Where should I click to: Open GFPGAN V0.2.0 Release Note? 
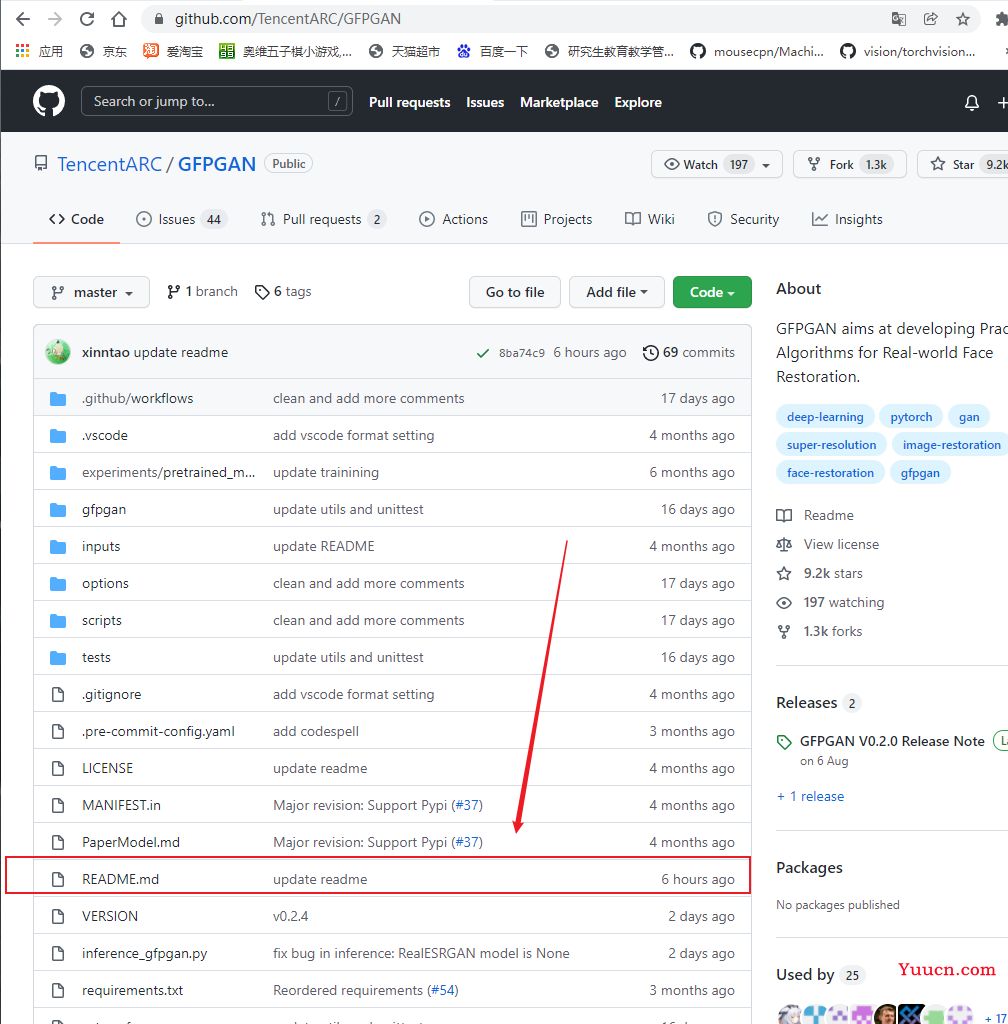[x=892, y=741]
